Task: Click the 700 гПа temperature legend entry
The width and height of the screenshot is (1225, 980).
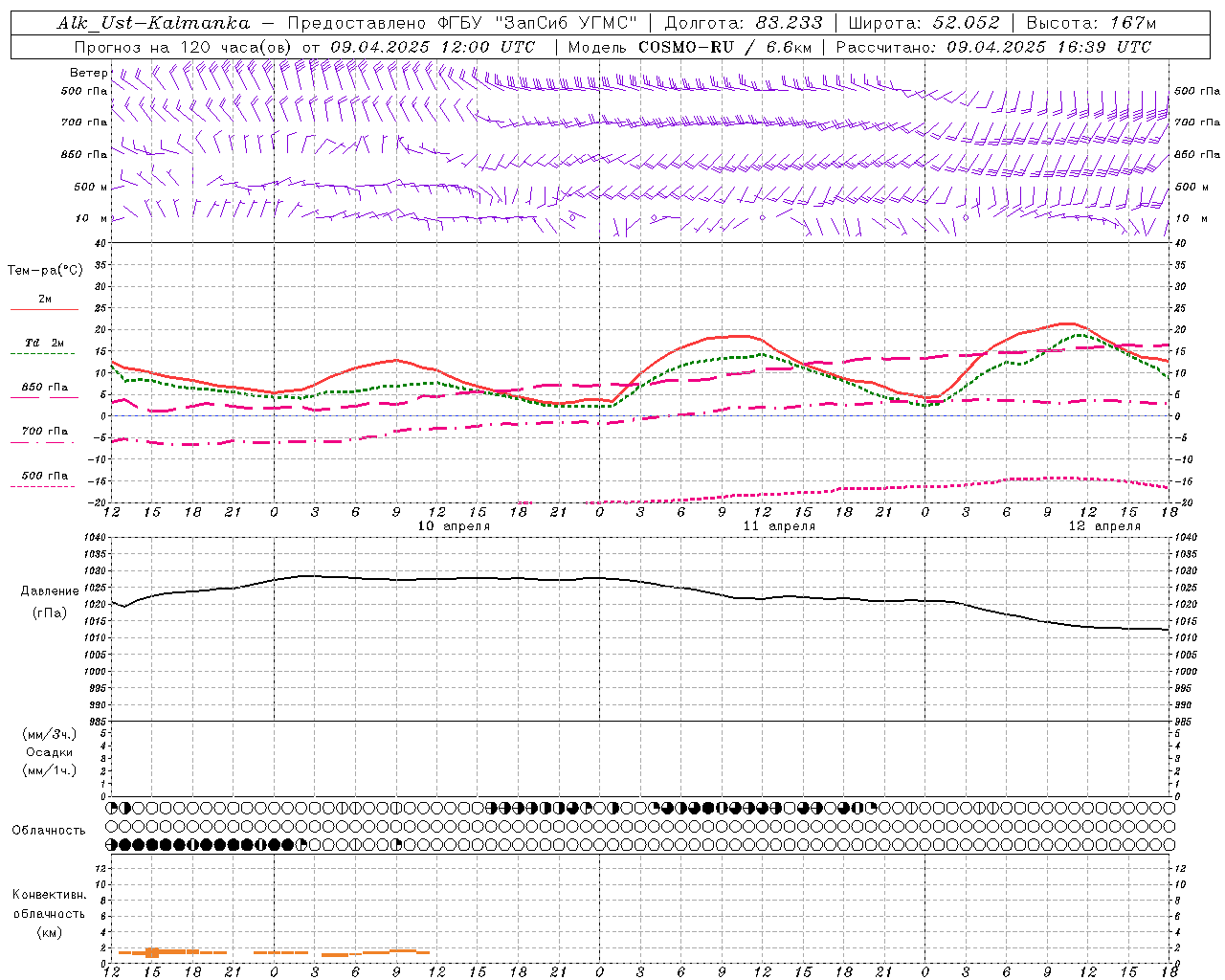Action: (x=45, y=431)
